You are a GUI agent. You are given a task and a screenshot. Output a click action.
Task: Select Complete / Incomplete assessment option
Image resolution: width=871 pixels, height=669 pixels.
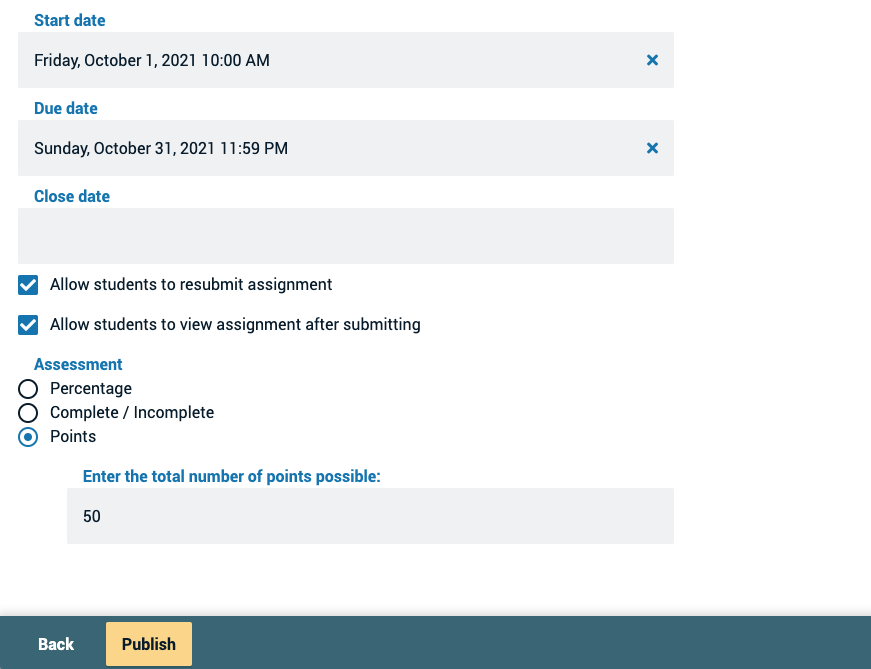pyautogui.click(x=28, y=413)
